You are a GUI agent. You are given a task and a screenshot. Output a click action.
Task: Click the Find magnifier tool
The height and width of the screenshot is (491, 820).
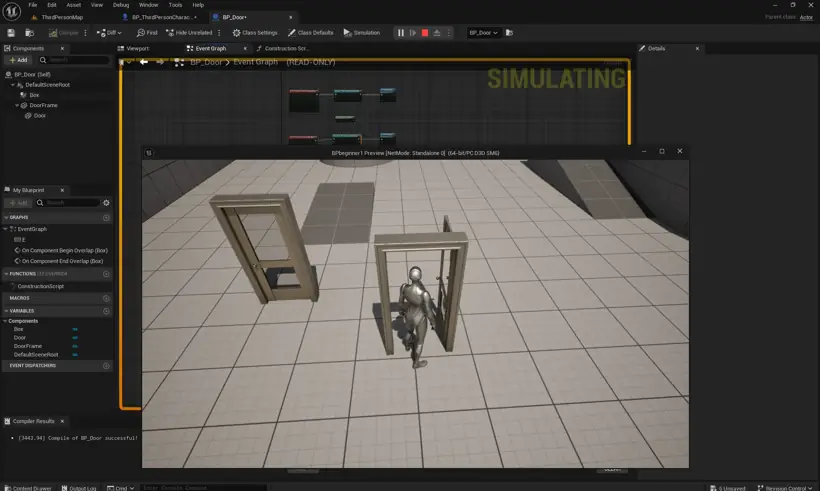click(147, 33)
